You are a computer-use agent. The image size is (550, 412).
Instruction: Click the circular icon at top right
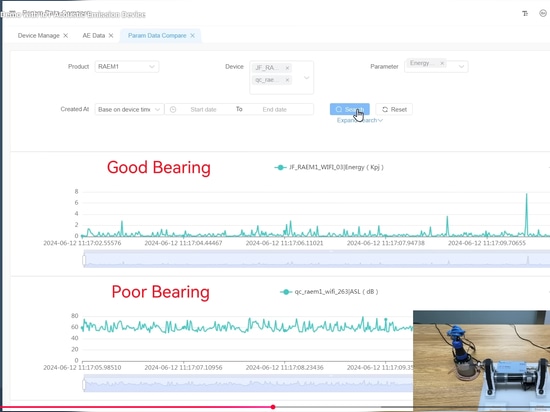point(543,13)
